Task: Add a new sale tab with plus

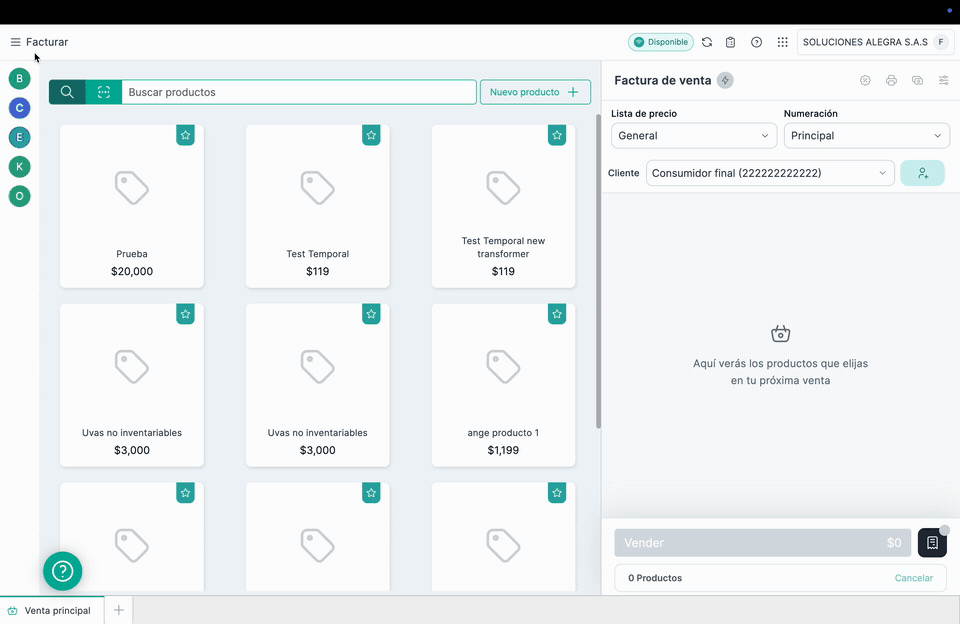Action: pos(118,610)
